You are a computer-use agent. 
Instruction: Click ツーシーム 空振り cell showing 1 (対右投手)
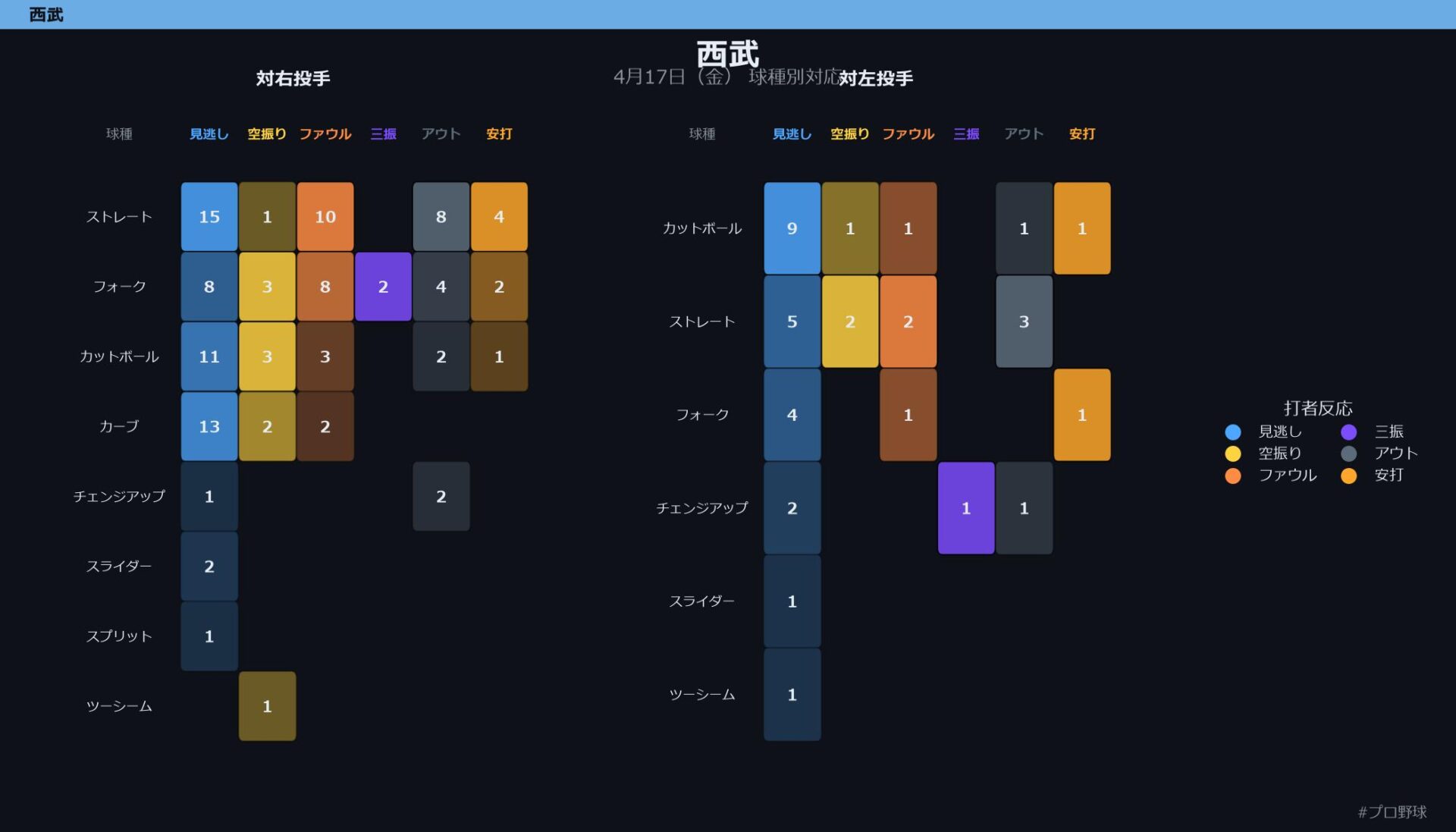tap(267, 706)
